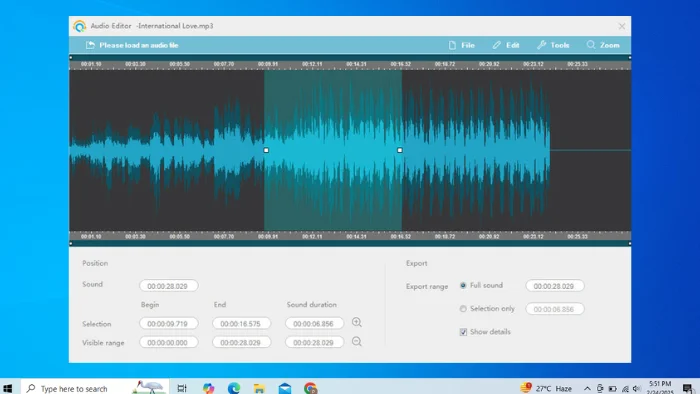Click the right selection handle on waveform
The width and height of the screenshot is (700, 394).
tap(400, 150)
